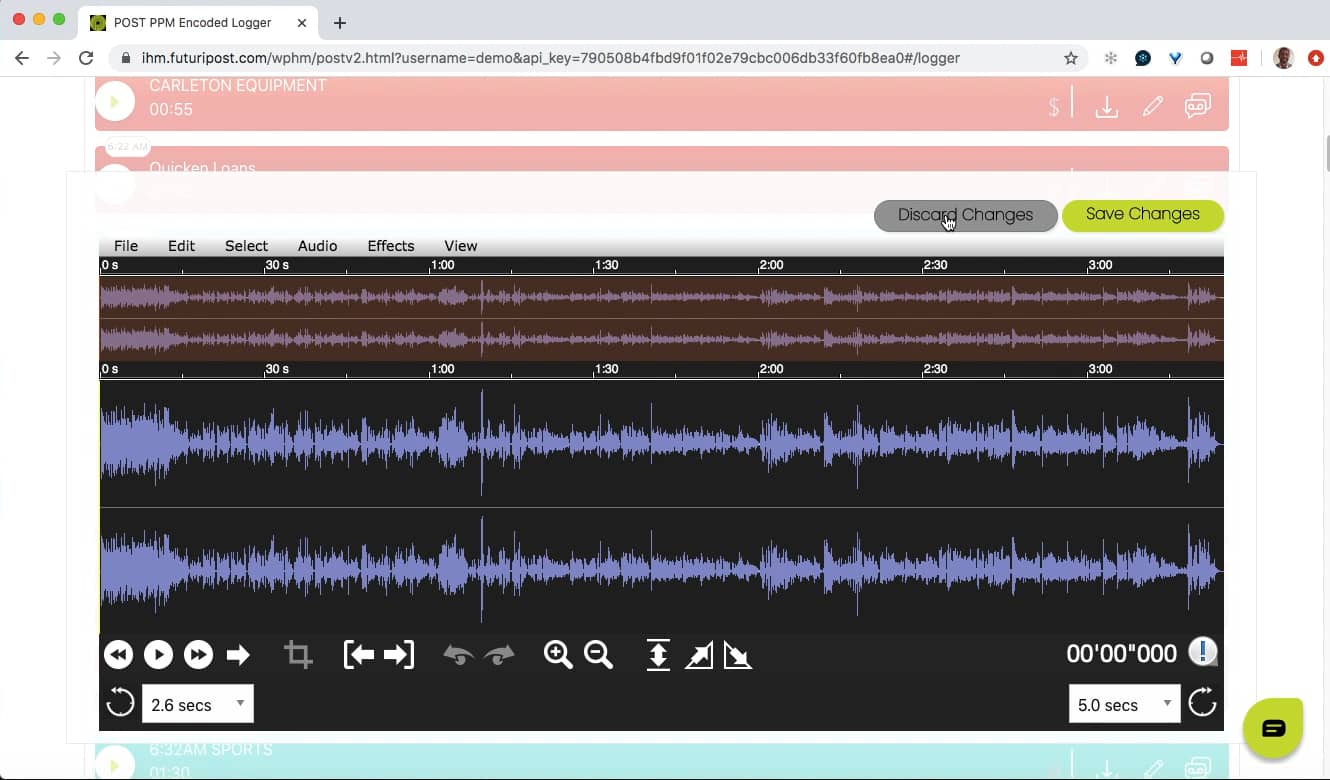Image resolution: width=1330 pixels, height=780 pixels.
Task: Bookmark page with the star icon
Action: coord(1071,58)
